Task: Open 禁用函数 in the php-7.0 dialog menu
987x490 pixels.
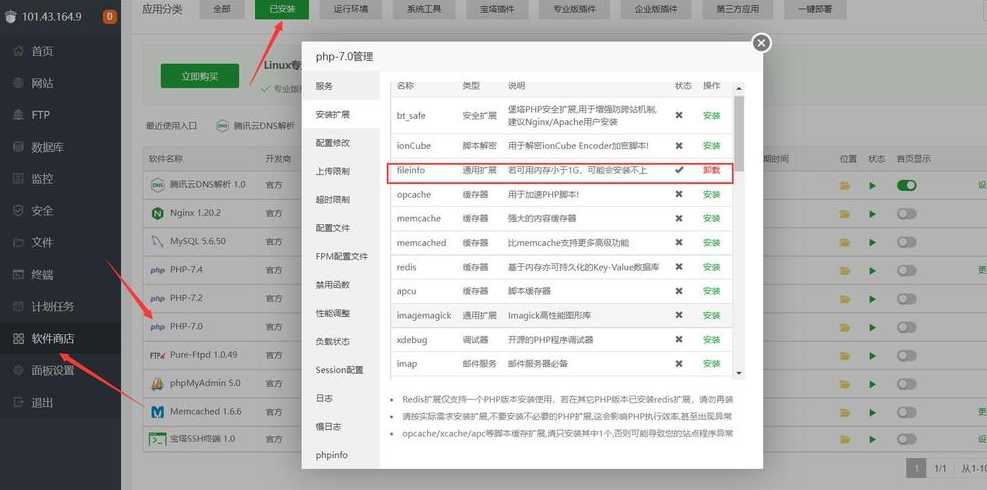Action: click(x=341, y=285)
